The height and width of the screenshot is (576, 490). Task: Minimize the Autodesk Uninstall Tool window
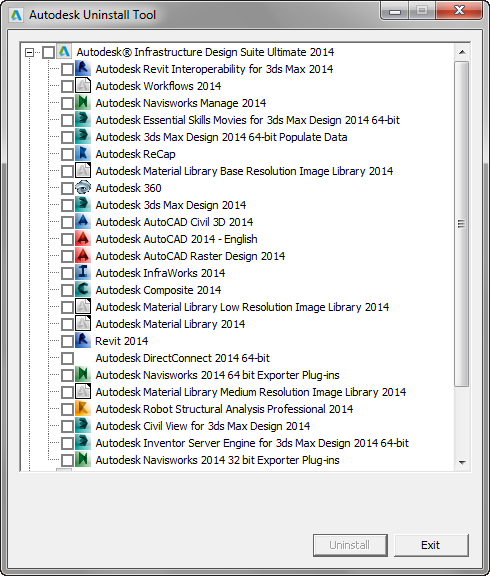click(x=395, y=11)
